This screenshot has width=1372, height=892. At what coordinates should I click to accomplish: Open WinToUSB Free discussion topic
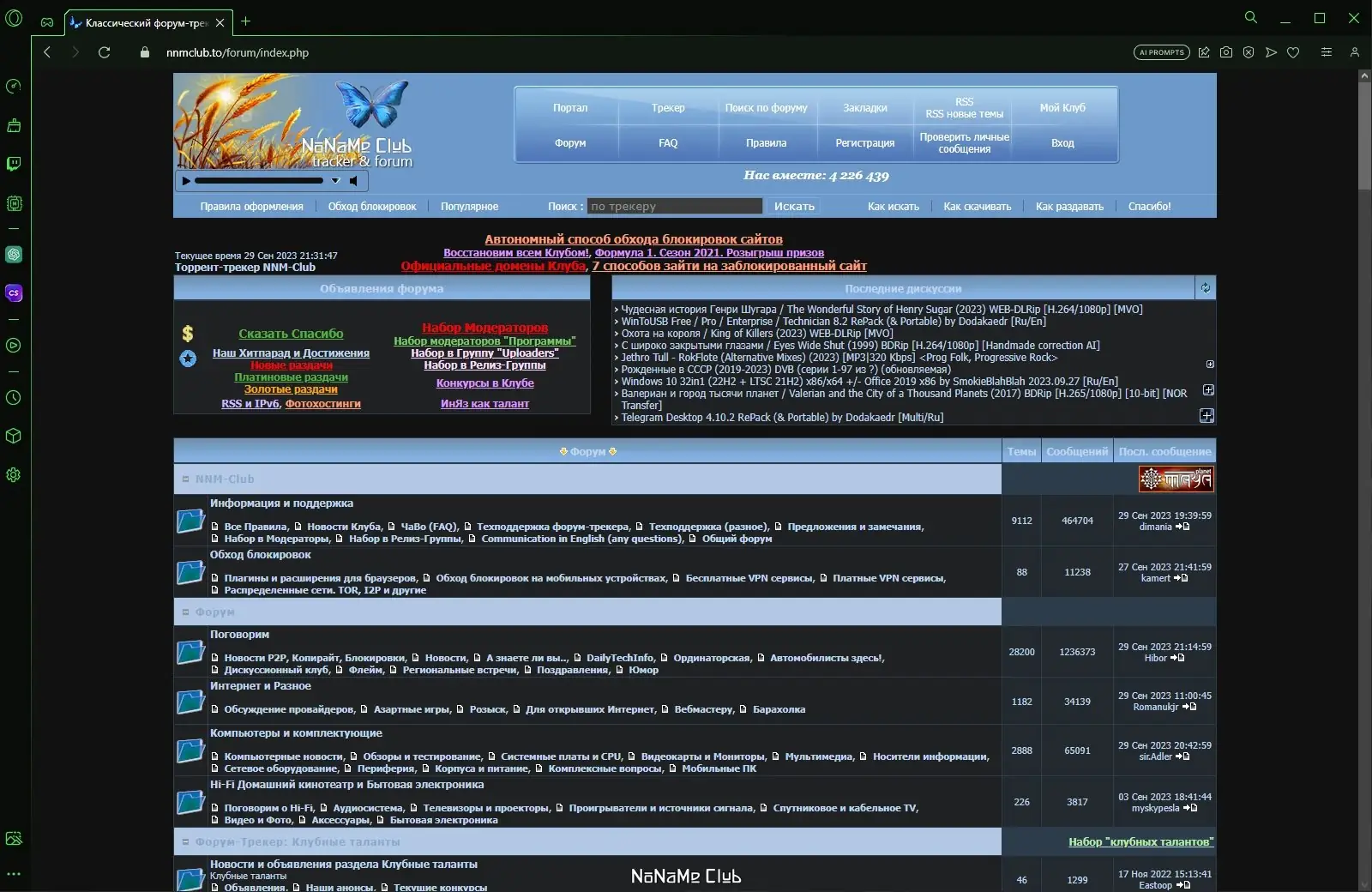[833, 322]
